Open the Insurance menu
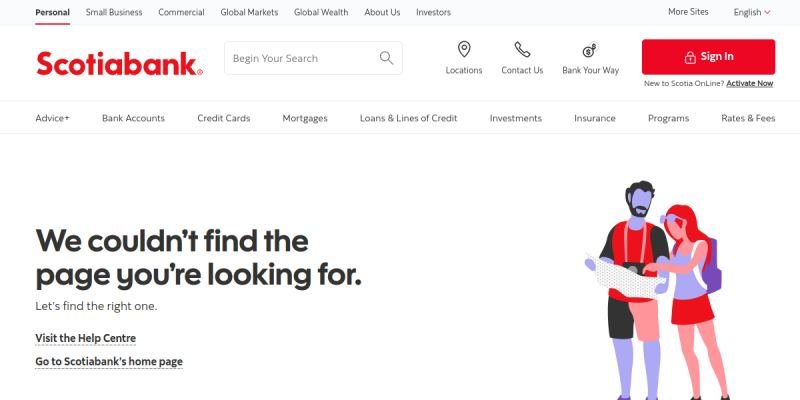This screenshot has width=800, height=400. pyautogui.click(x=594, y=118)
